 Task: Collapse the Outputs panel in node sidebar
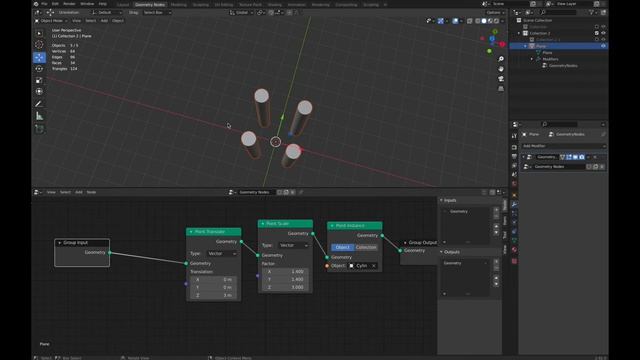tap(441, 252)
